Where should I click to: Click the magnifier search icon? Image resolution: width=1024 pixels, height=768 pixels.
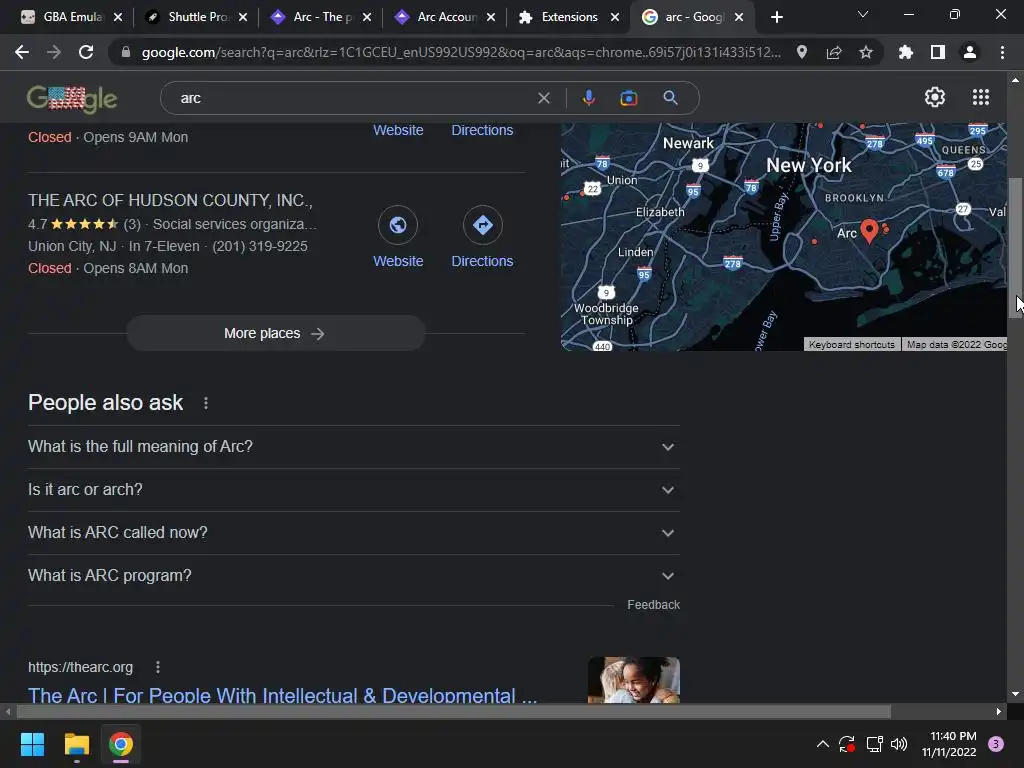670,98
